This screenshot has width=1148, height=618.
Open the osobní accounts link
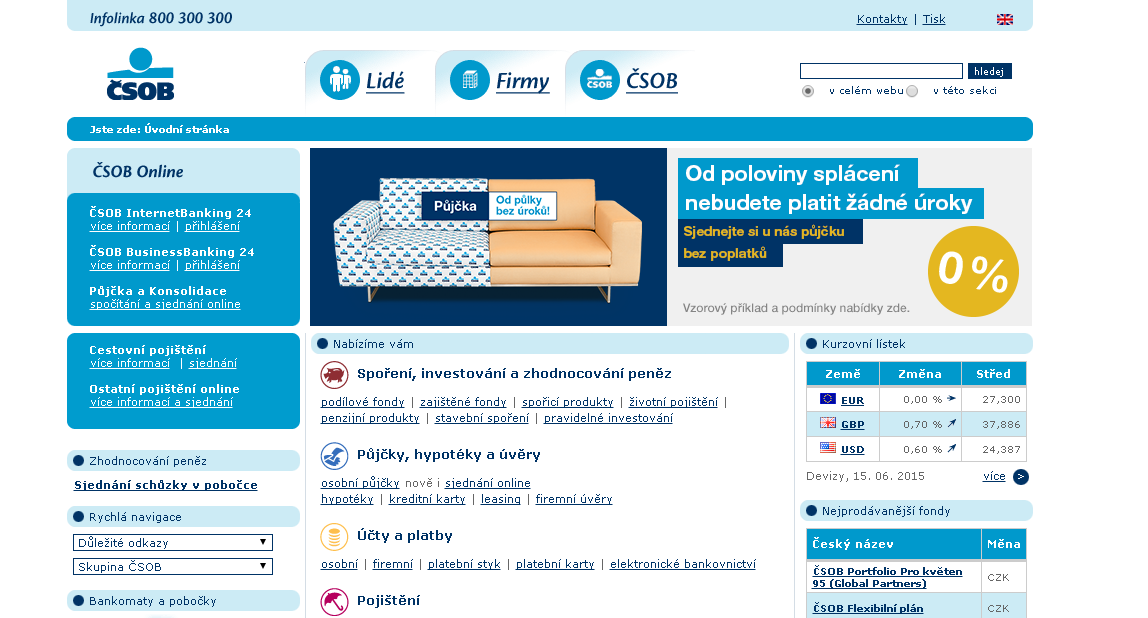[340, 565]
